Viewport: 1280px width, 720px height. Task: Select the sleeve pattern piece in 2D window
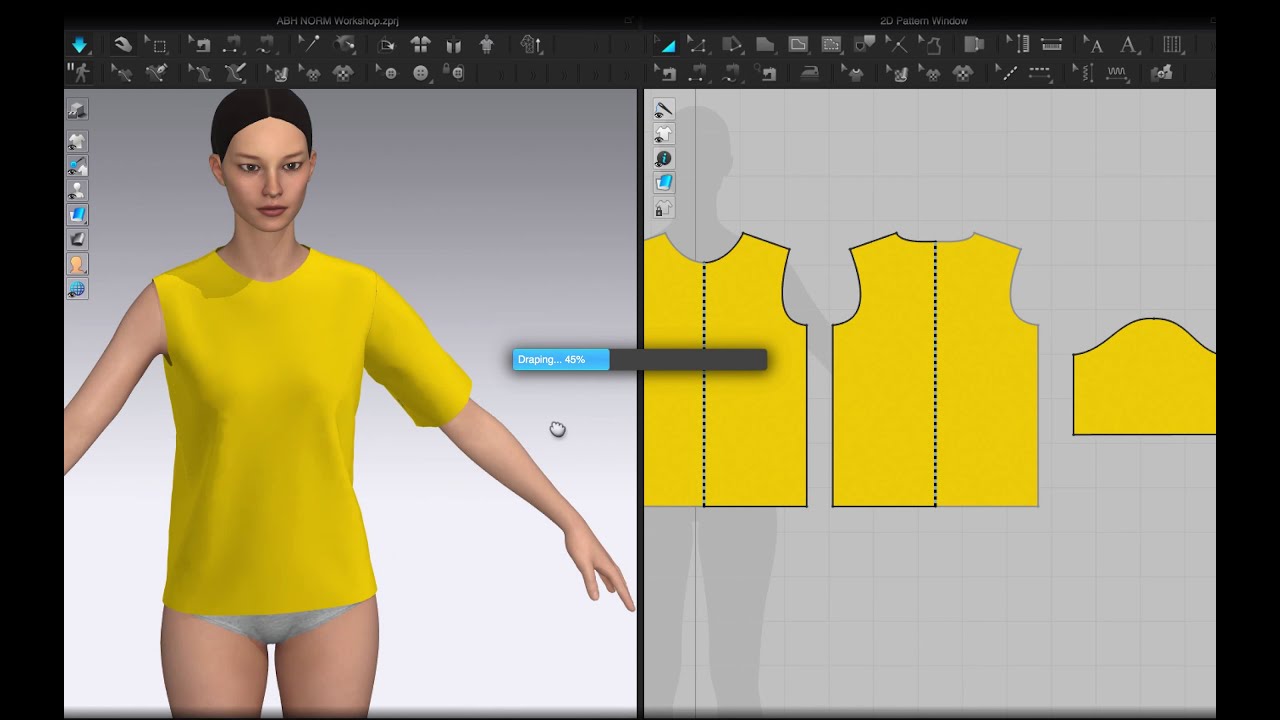pos(1145,377)
